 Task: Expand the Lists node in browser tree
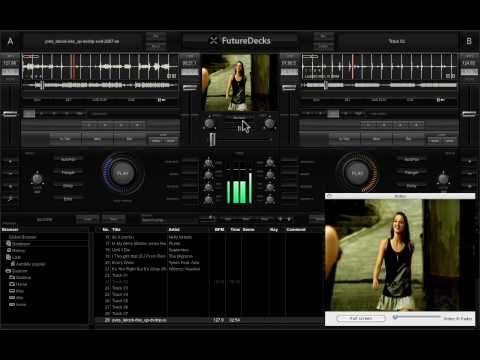click(16, 257)
